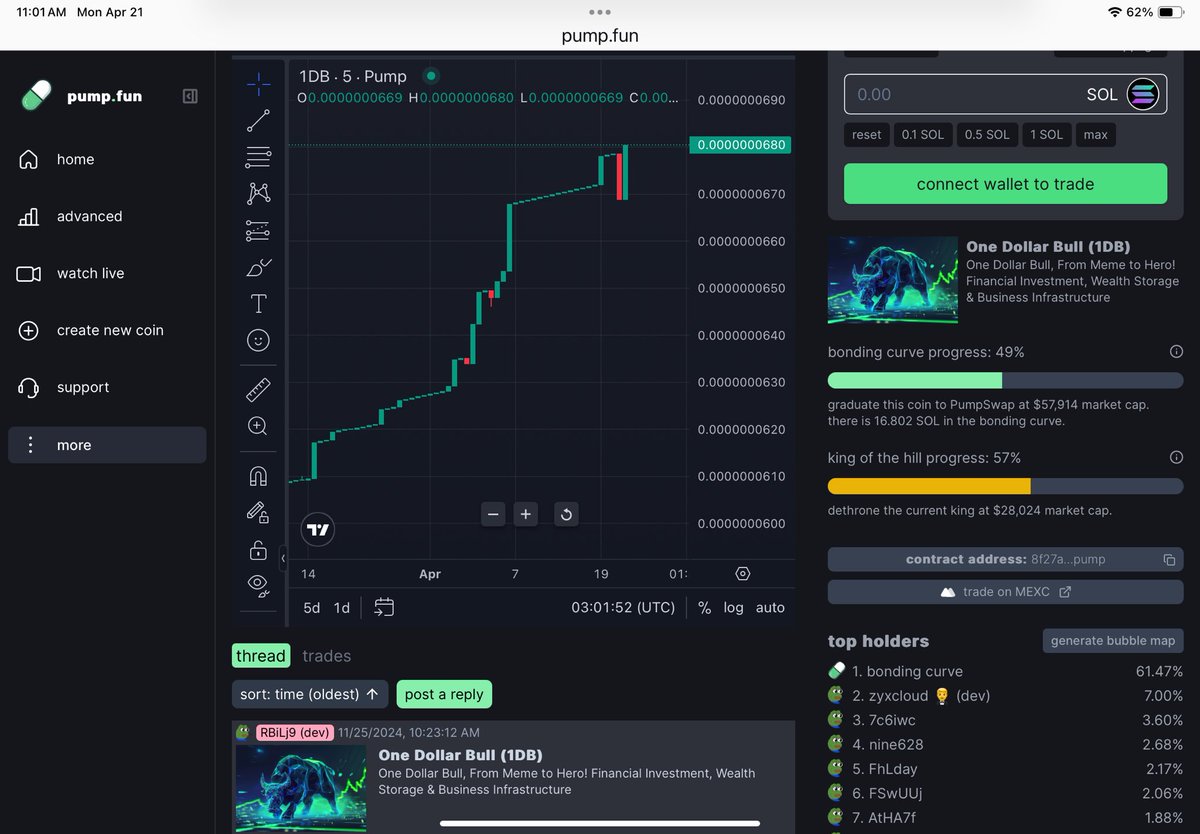Viewport: 1200px width, 834px height.
Task: Generate the holders bubble map
Action: pyautogui.click(x=1112, y=641)
